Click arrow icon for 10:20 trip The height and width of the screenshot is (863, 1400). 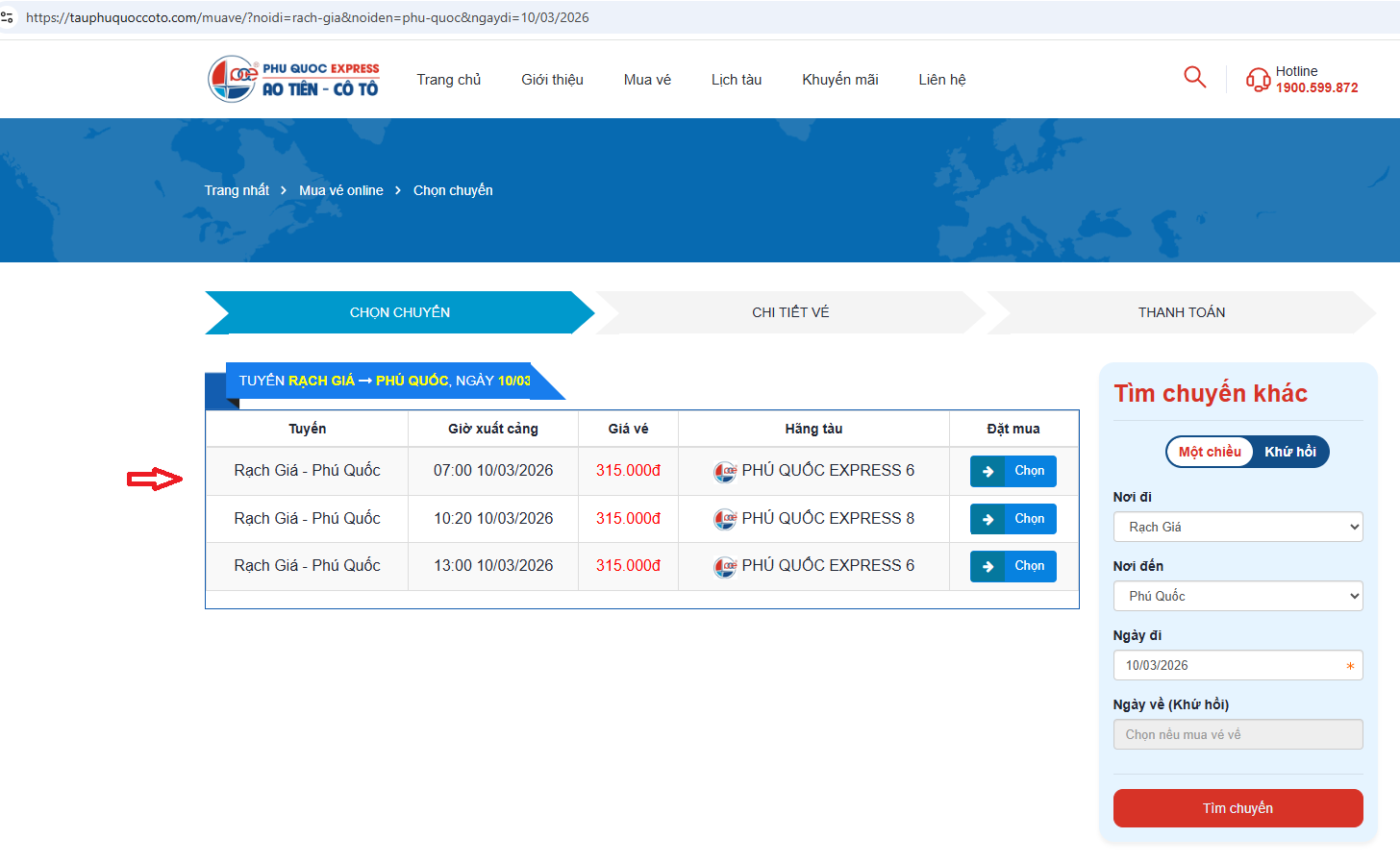pyautogui.click(x=987, y=519)
